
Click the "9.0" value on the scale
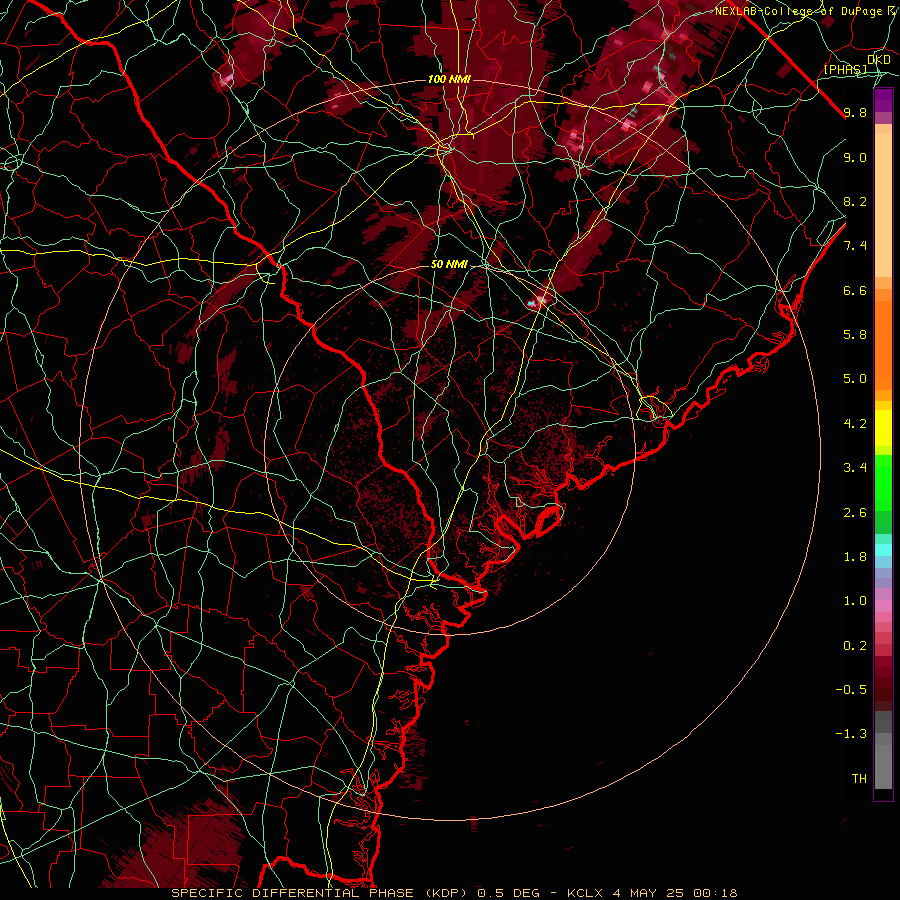click(x=855, y=157)
